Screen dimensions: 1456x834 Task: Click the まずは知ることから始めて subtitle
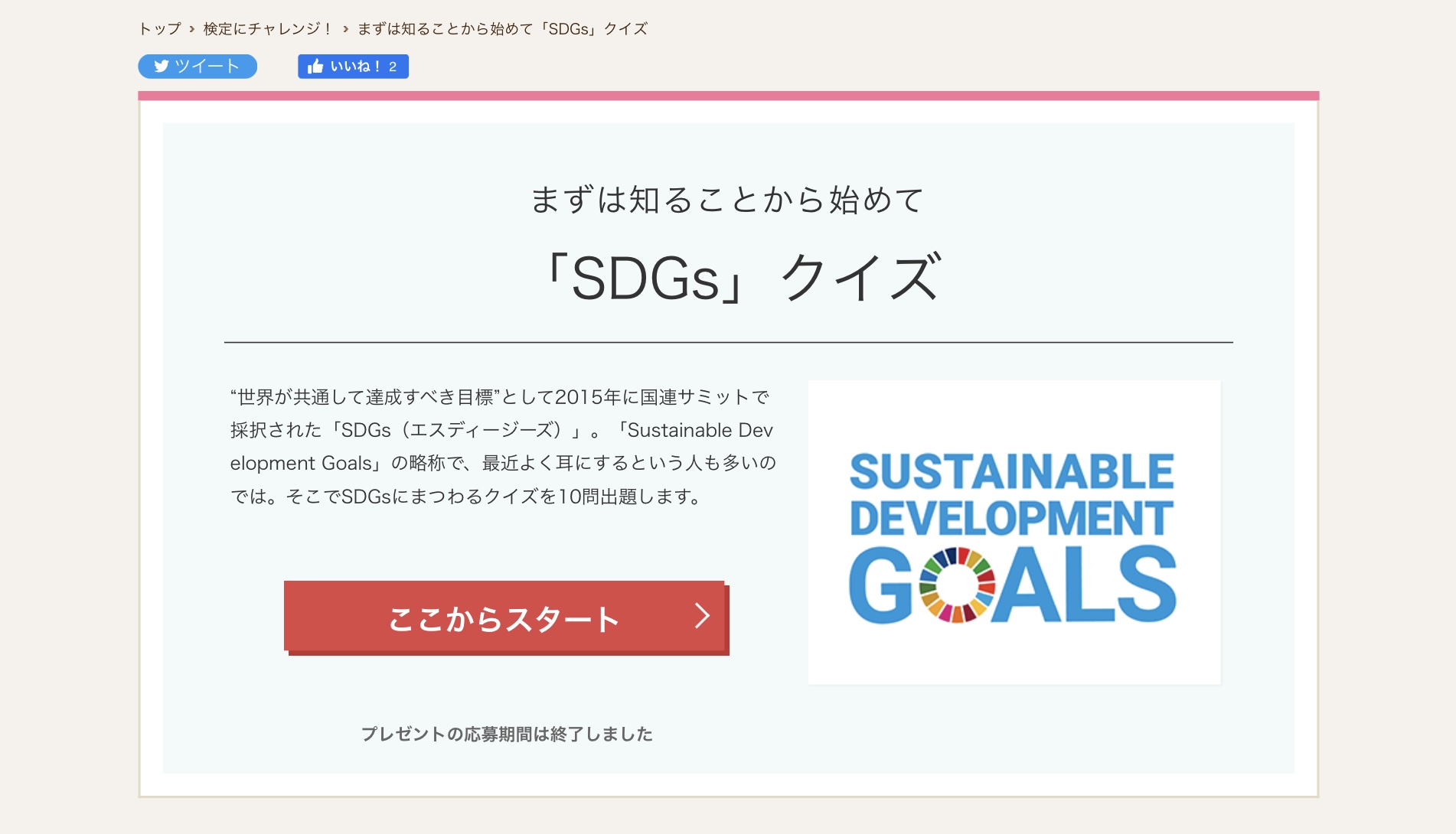point(728,200)
